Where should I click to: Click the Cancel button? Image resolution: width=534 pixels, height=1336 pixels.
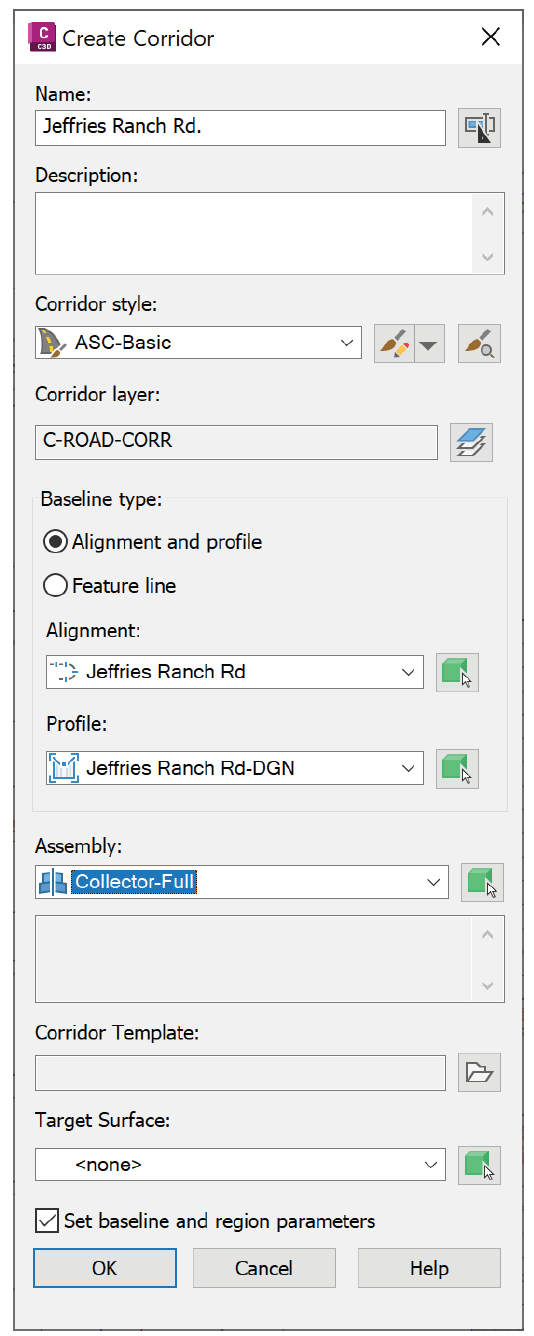click(x=264, y=1268)
